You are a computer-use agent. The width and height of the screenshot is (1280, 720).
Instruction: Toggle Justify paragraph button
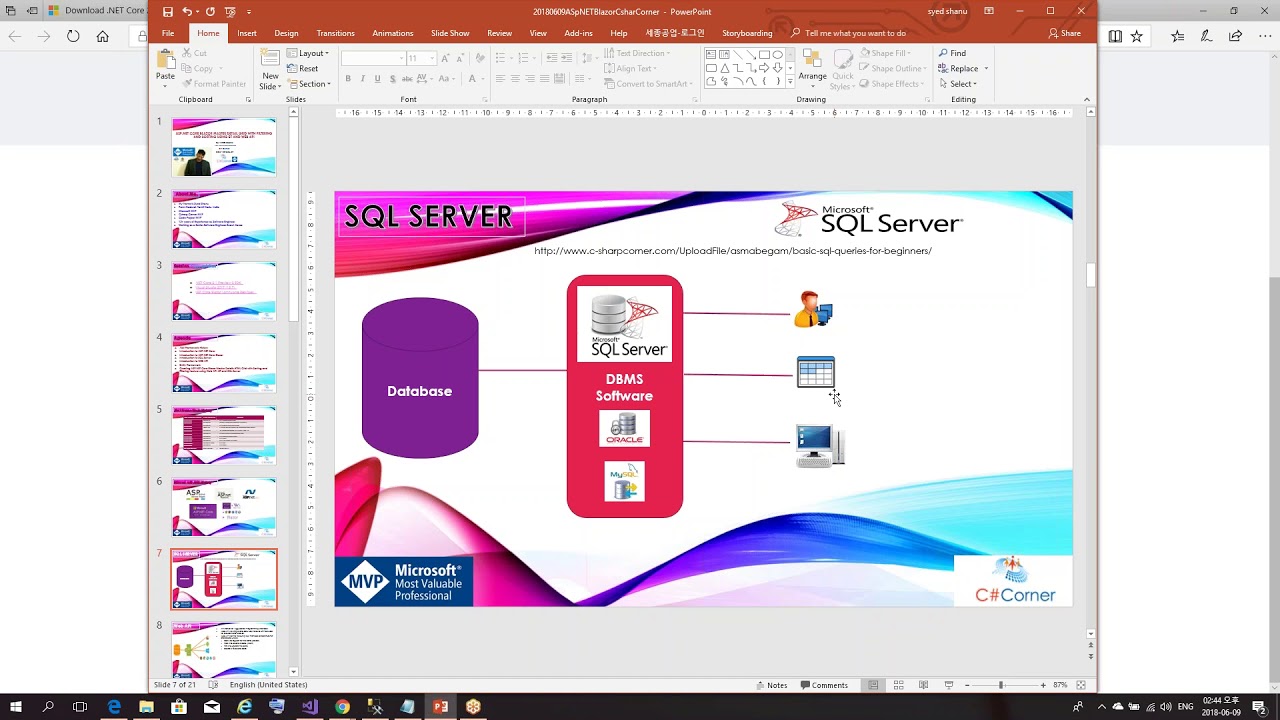[x=545, y=78]
